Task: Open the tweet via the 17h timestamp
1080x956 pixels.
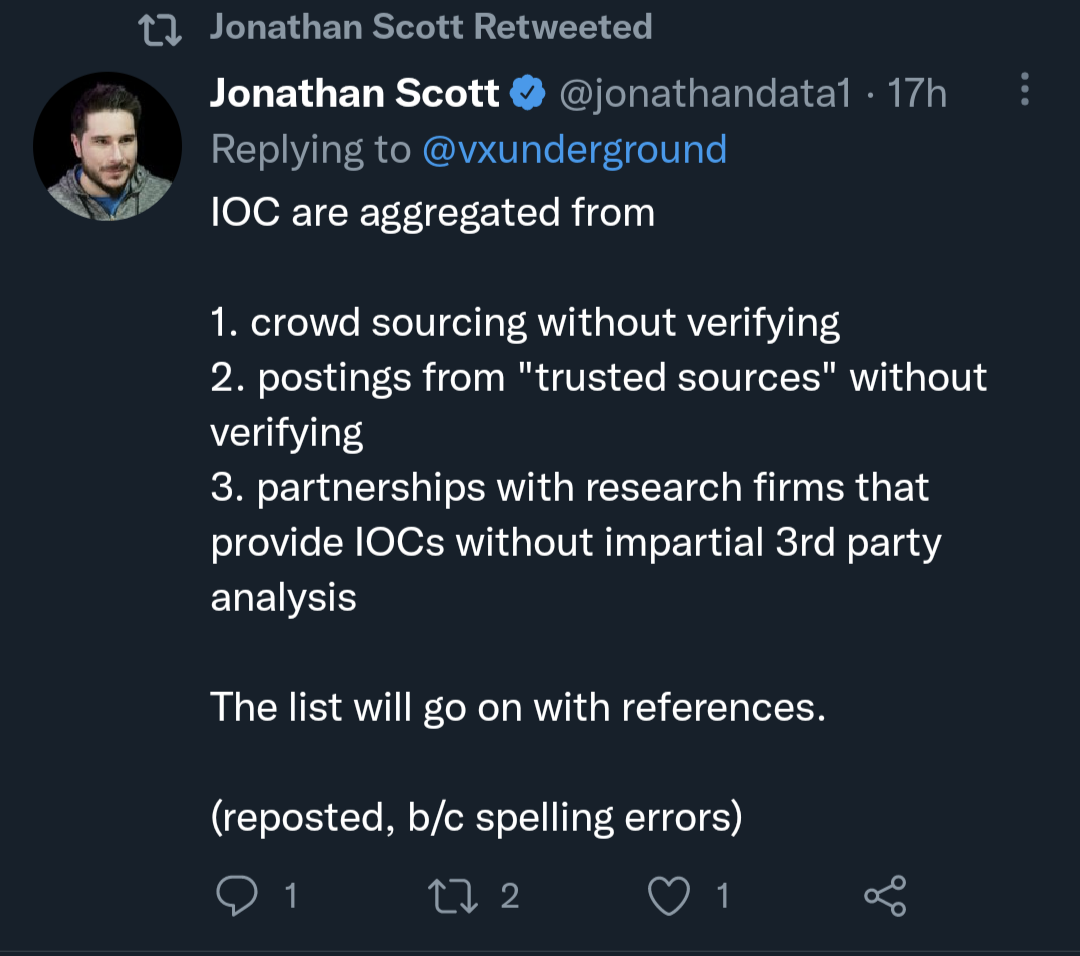Action: pos(917,94)
